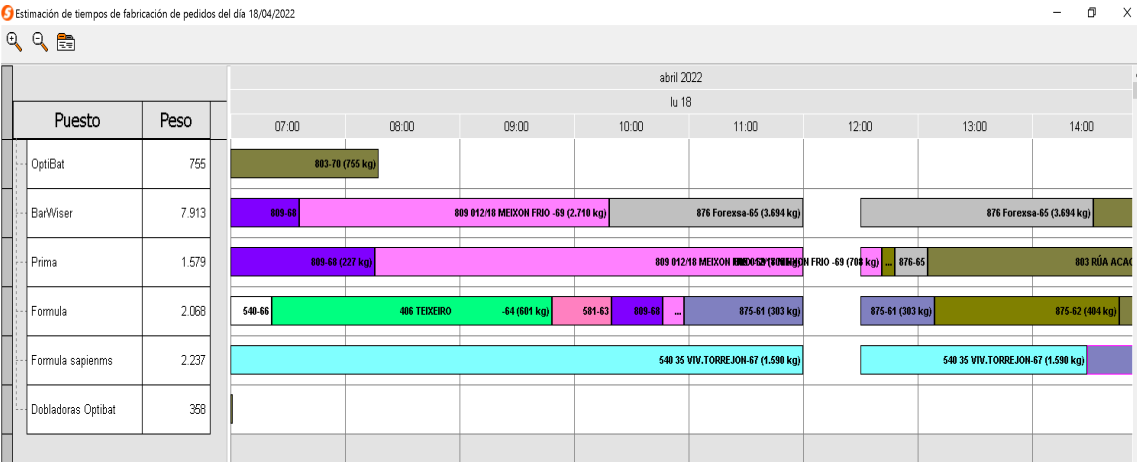Click the green 406 TEIXEIRO task bar
1137x464 pixels.
(x=411, y=311)
